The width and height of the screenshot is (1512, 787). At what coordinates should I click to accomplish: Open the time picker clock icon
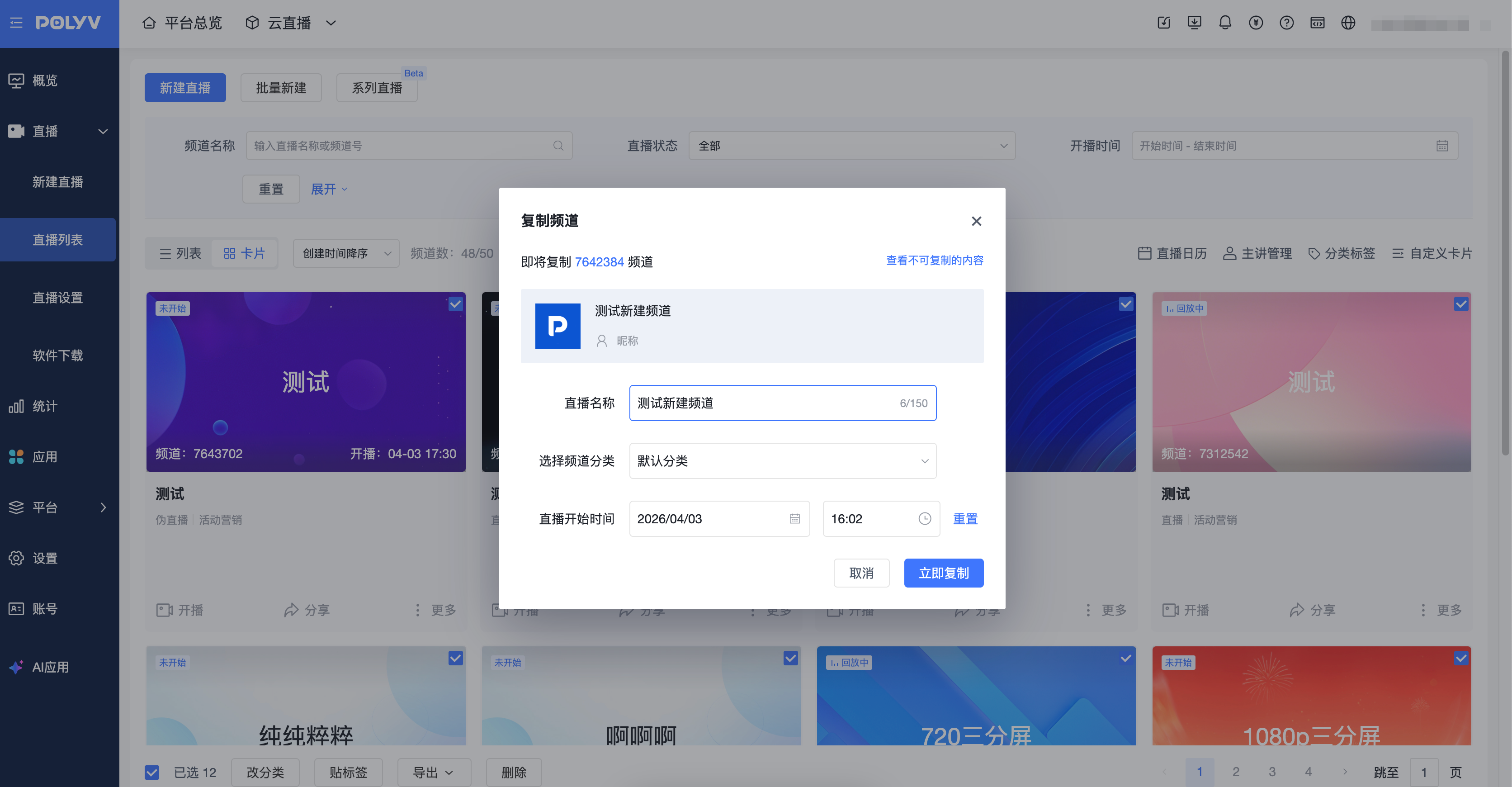(x=925, y=519)
